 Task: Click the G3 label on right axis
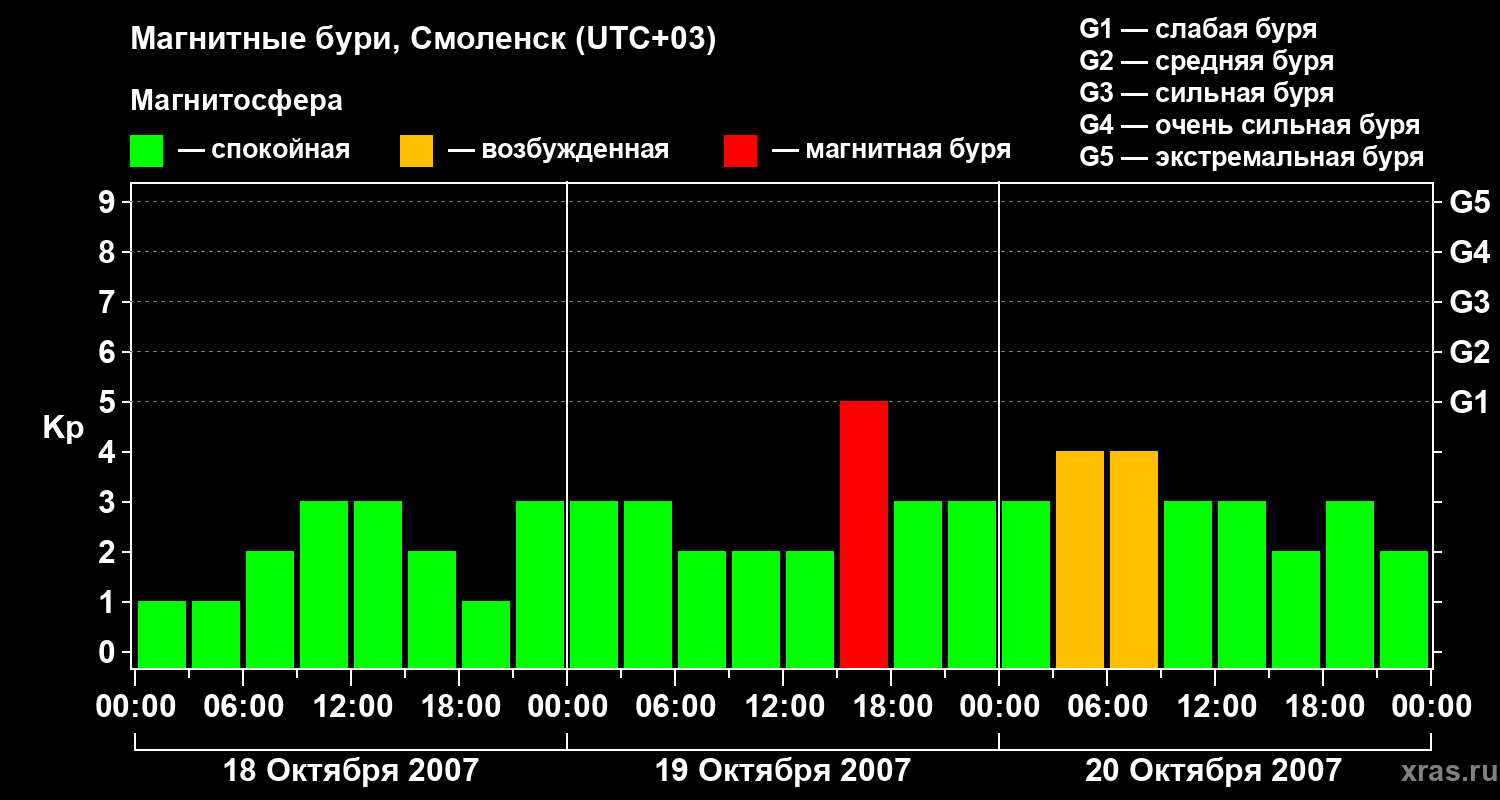point(1469,302)
